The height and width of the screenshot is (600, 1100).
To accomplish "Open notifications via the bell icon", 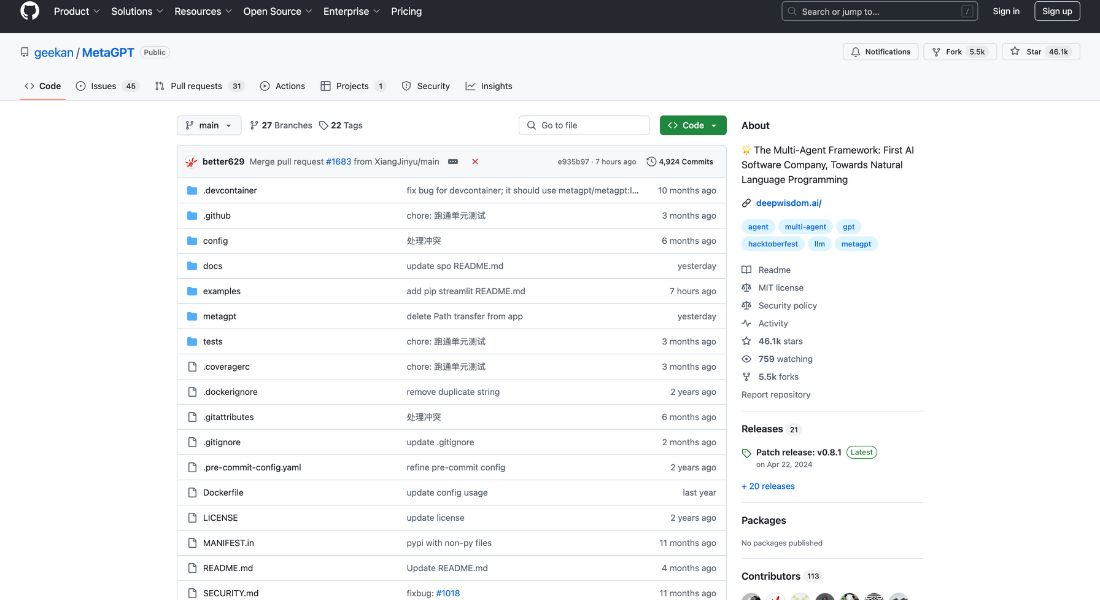I will tap(855, 51).
